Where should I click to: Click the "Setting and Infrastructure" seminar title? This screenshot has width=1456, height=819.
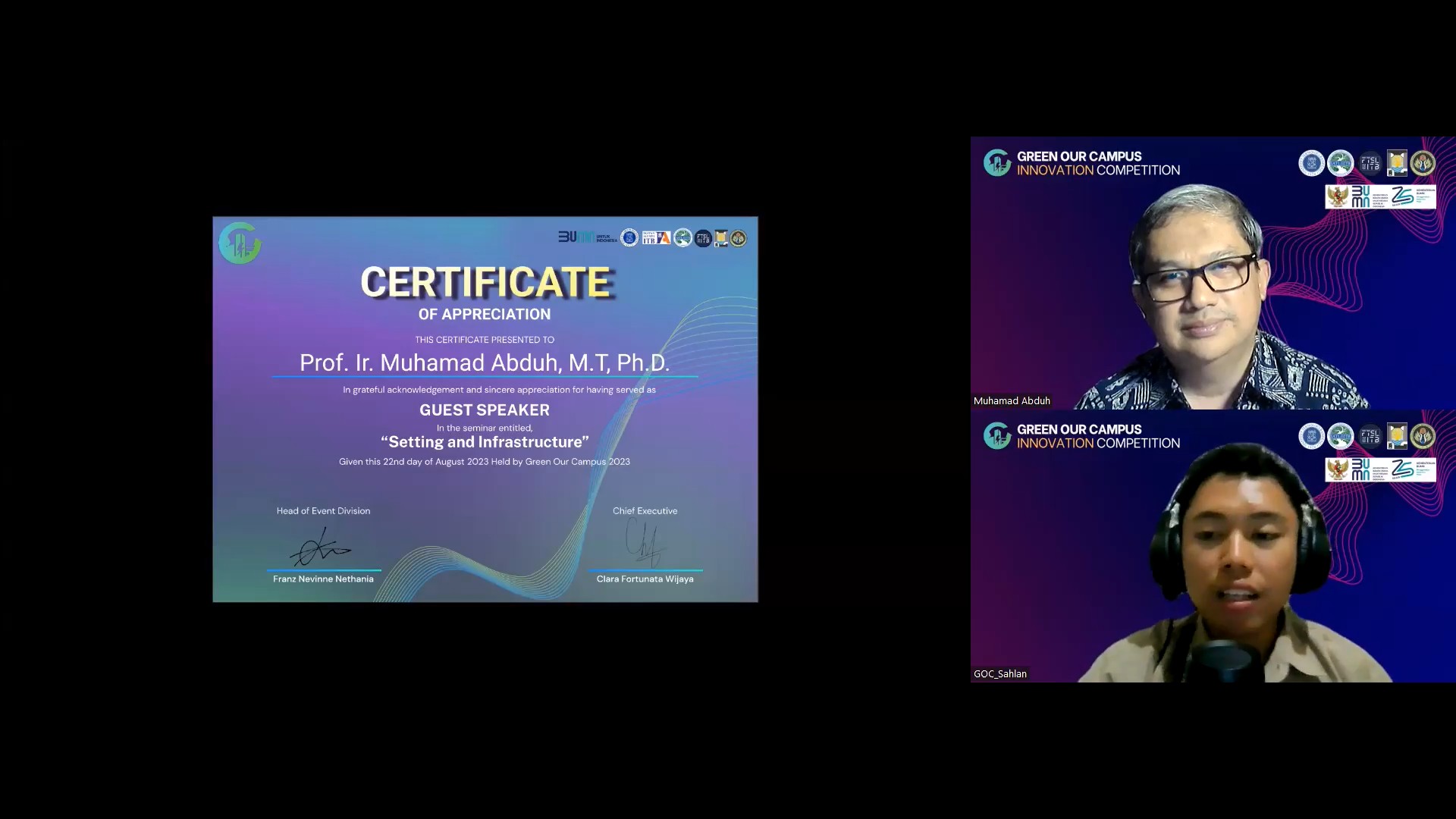tap(485, 442)
